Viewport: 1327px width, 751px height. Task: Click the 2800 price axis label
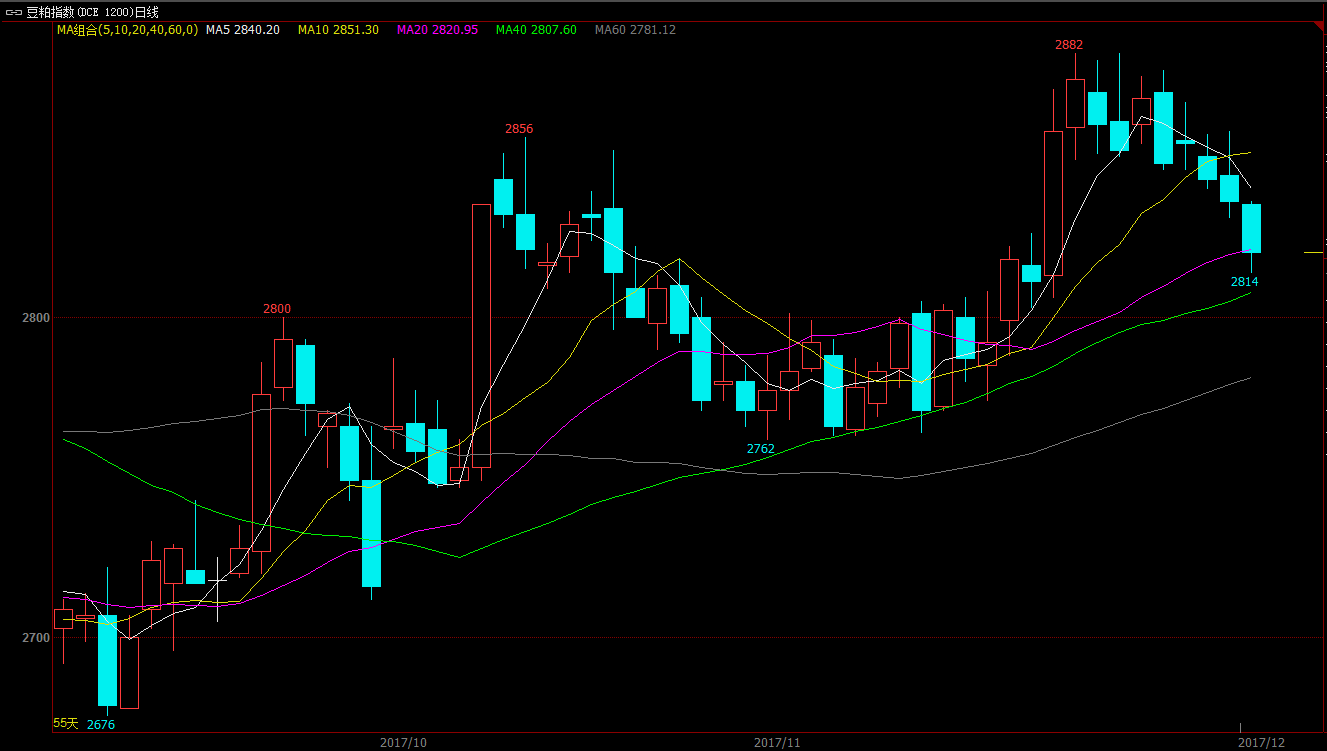35,317
